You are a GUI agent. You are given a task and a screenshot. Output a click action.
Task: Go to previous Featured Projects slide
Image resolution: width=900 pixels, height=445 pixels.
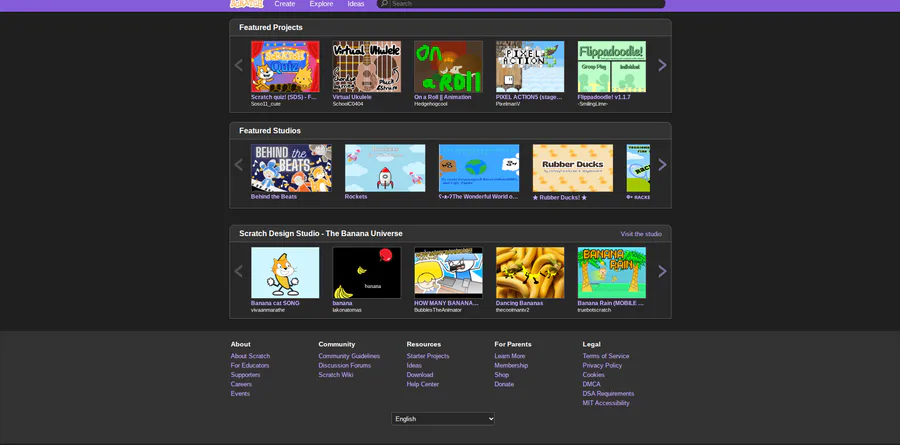coord(239,65)
